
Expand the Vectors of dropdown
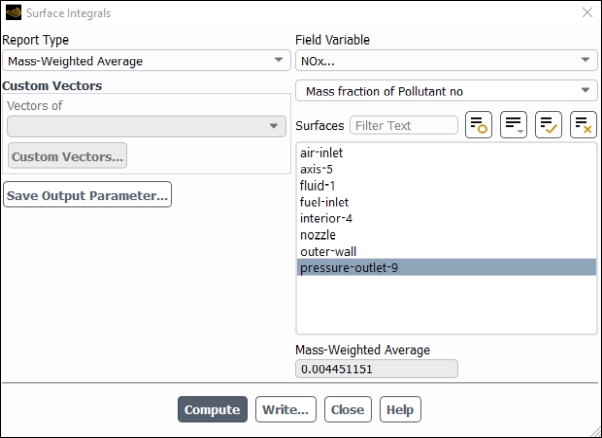(146, 126)
